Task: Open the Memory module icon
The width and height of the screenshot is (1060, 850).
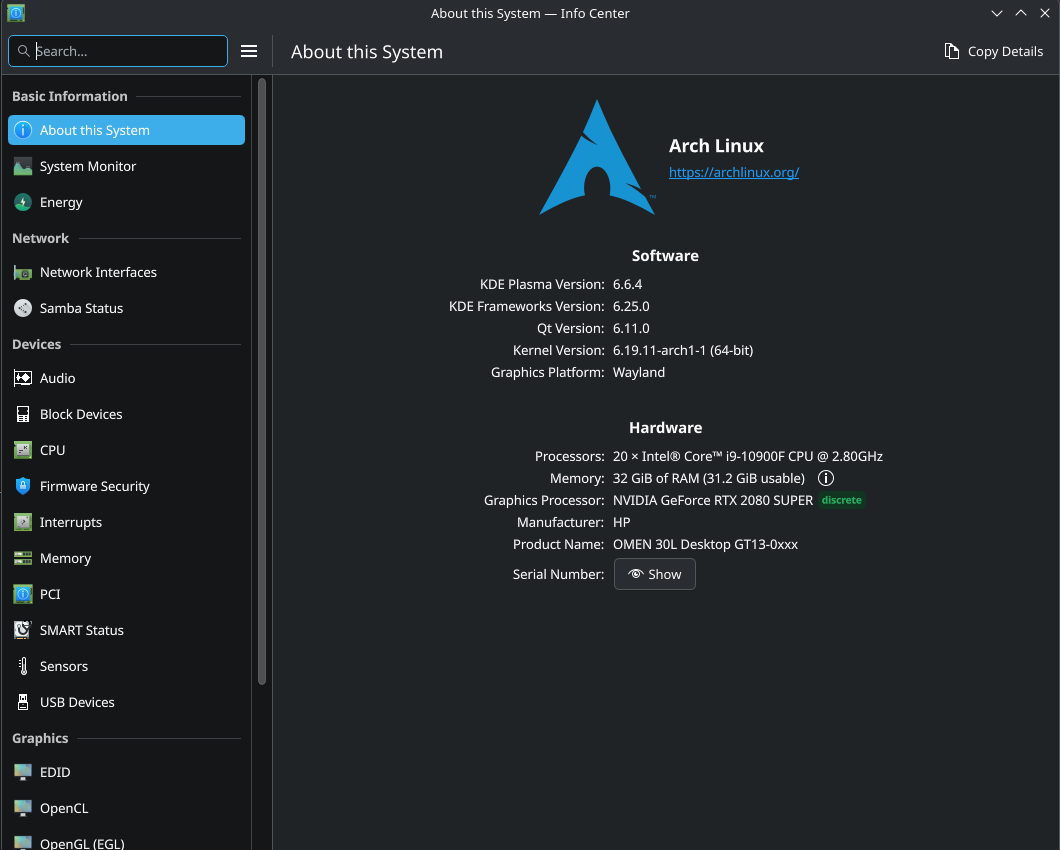Action: click(23, 559)
